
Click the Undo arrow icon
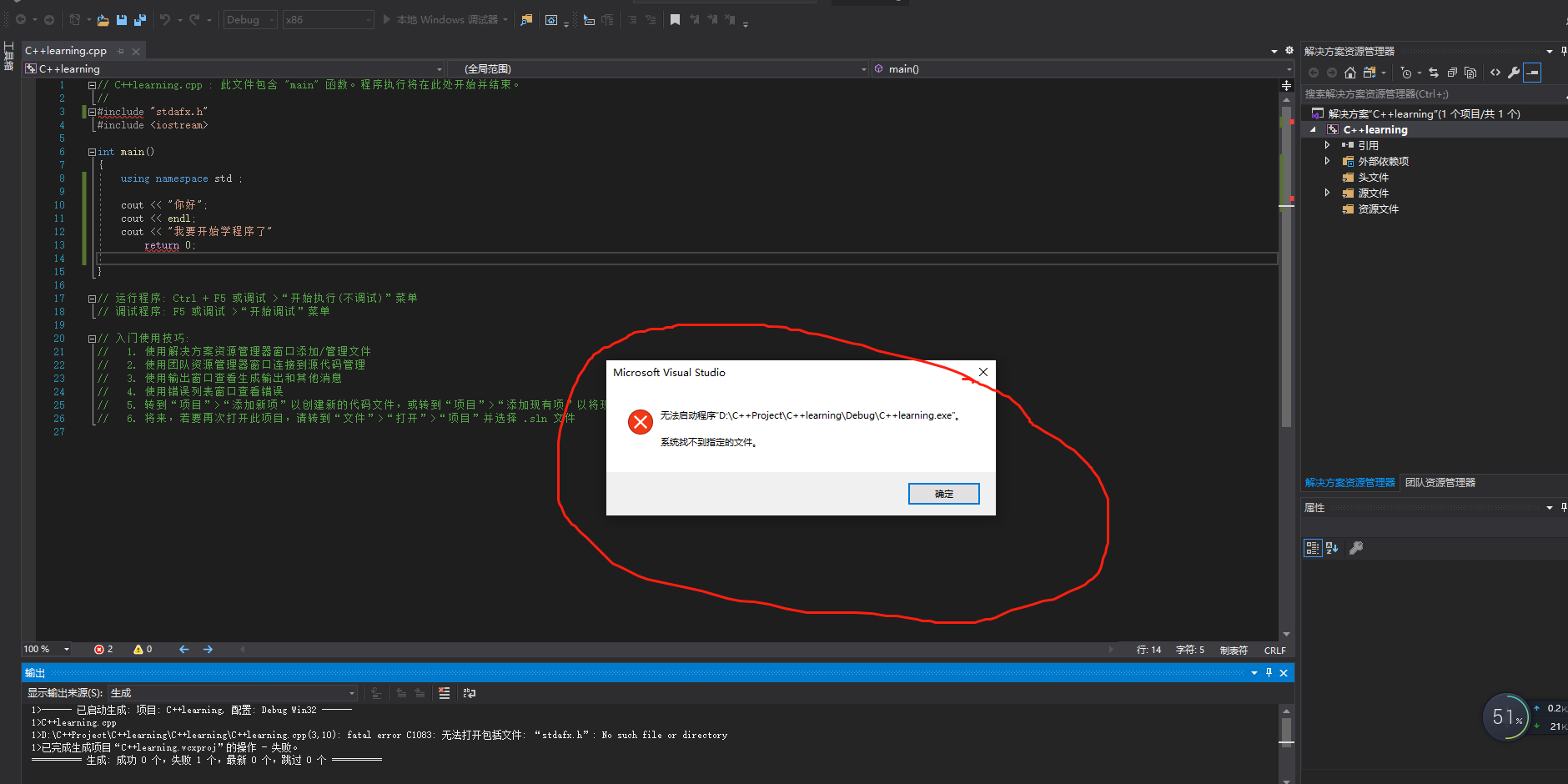[x=165, y=20]
